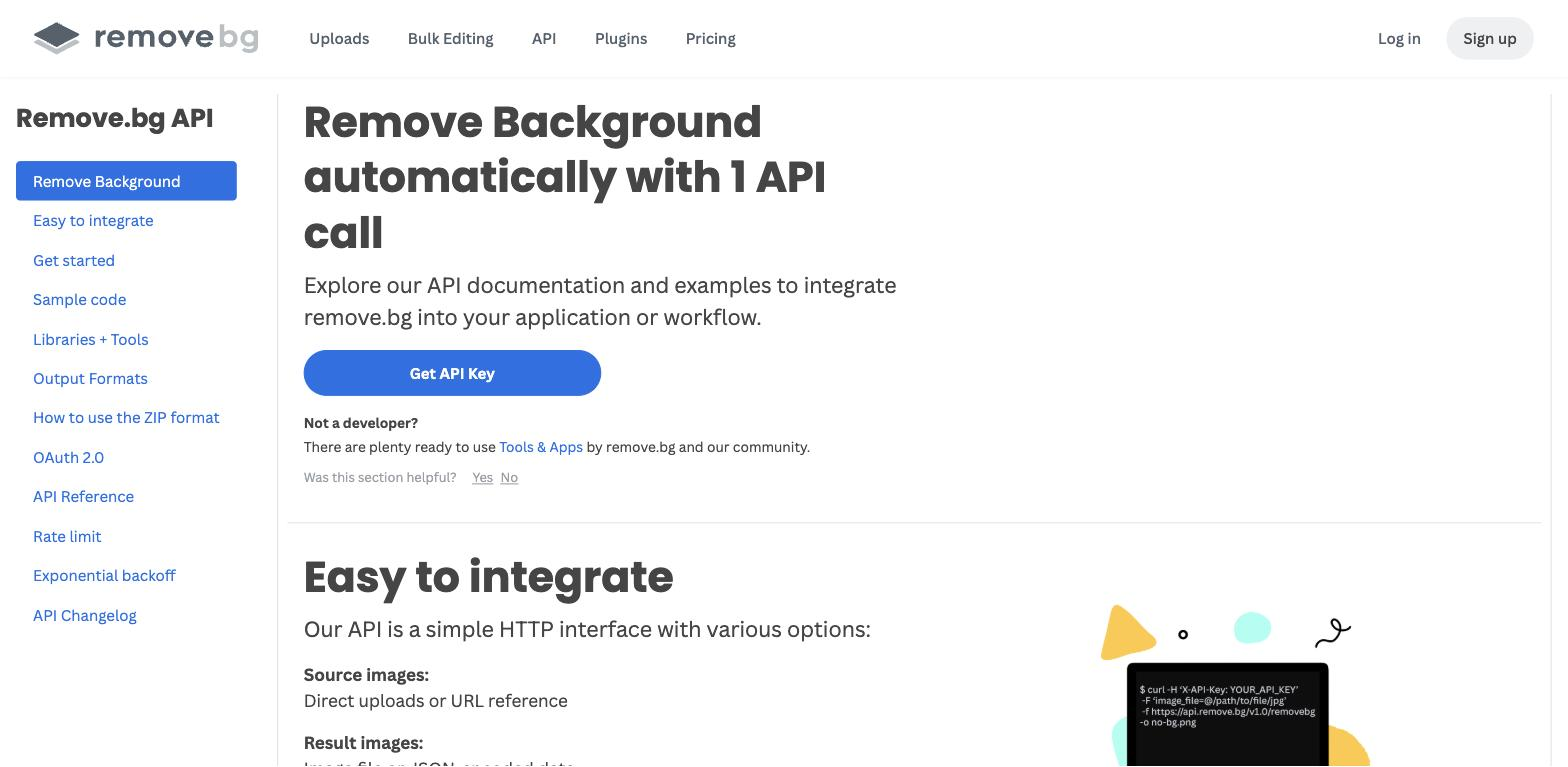Screen dimensions: 1568x767
Task: Jump to Easy to integrate sidebar section
Action: (x=93, y=220)
